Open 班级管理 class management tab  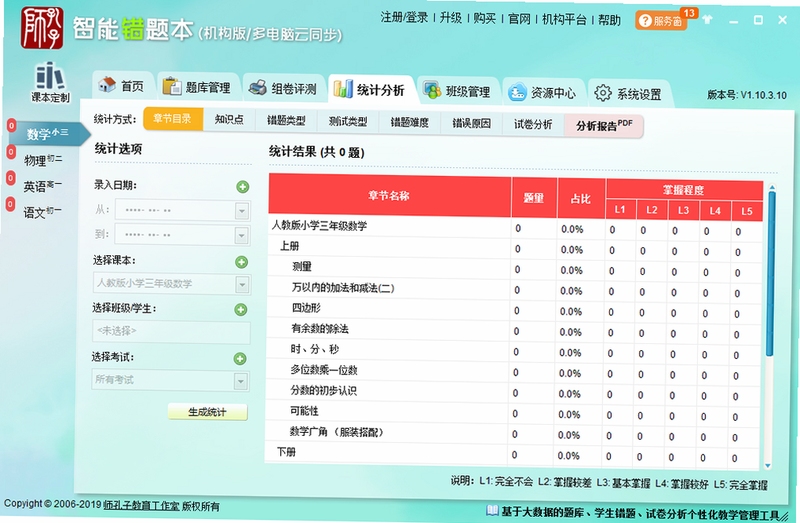pos(457,91)
